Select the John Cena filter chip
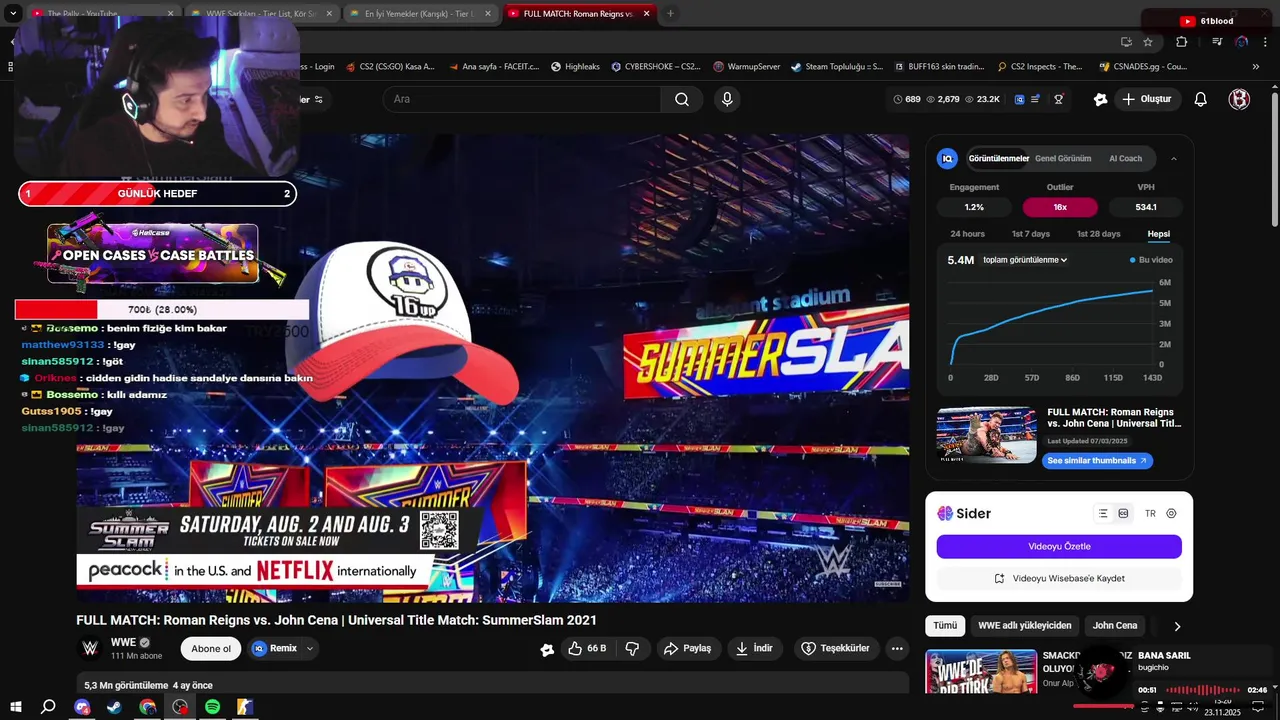Screen dimensions: 1280x720 coord(1114,626)
